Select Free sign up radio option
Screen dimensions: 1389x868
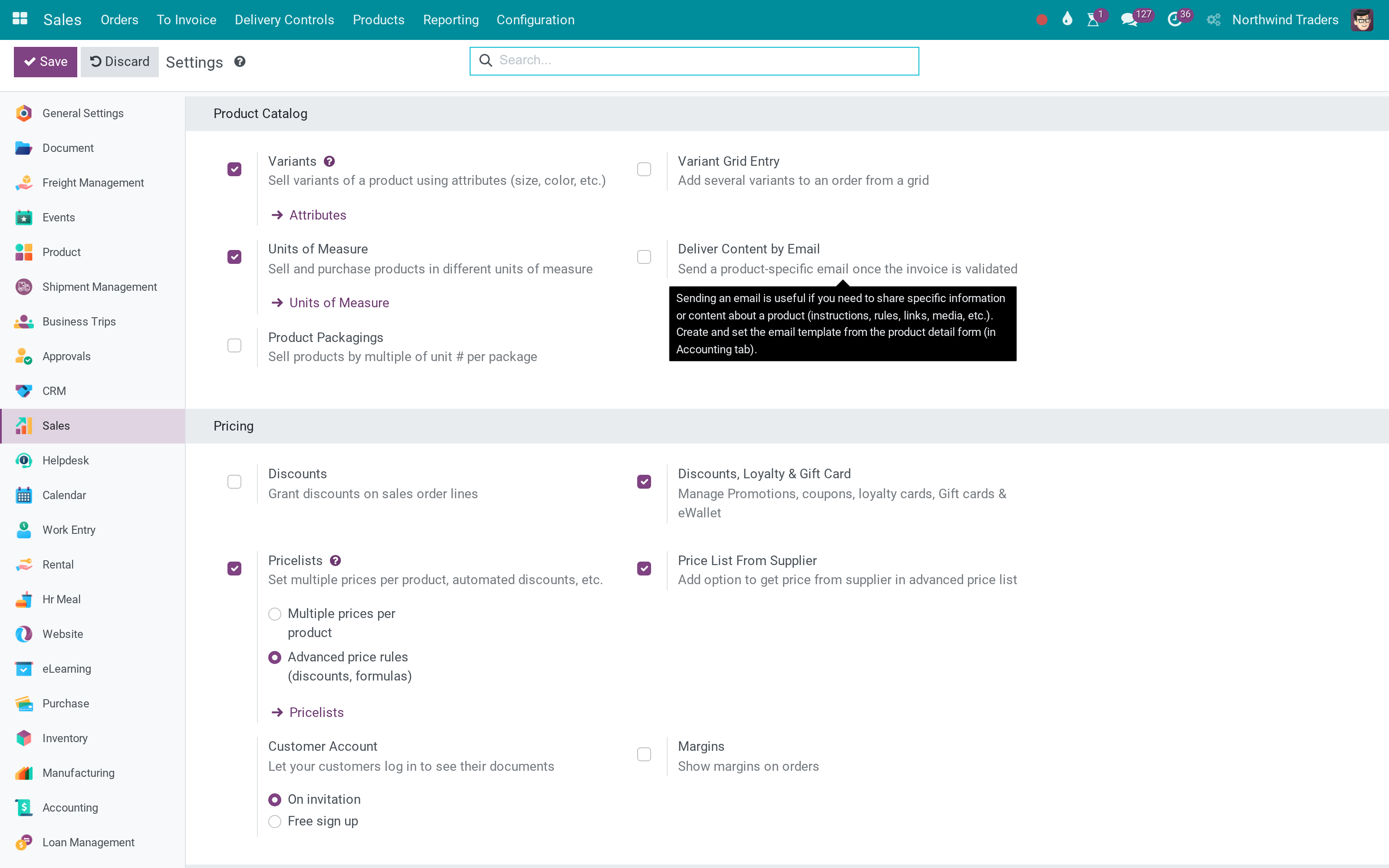275,822
